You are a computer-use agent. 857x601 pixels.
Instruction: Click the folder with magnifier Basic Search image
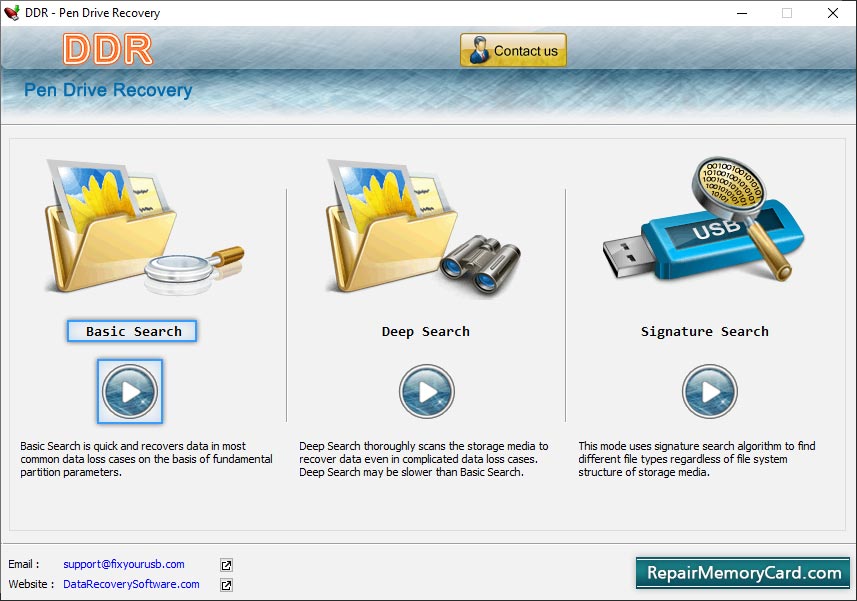pyautogui.click(x=143, y=227)
